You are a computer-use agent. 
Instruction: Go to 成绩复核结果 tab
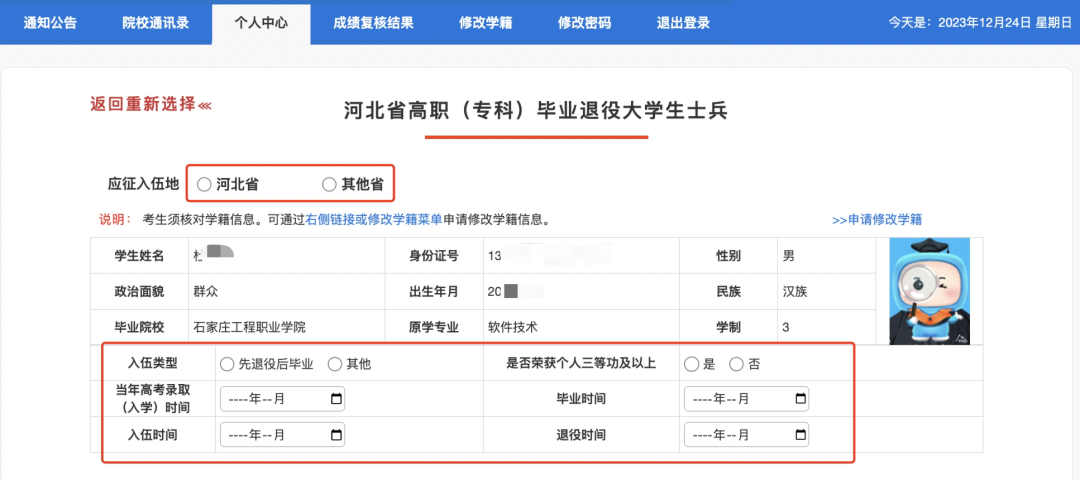click(373, 22)
